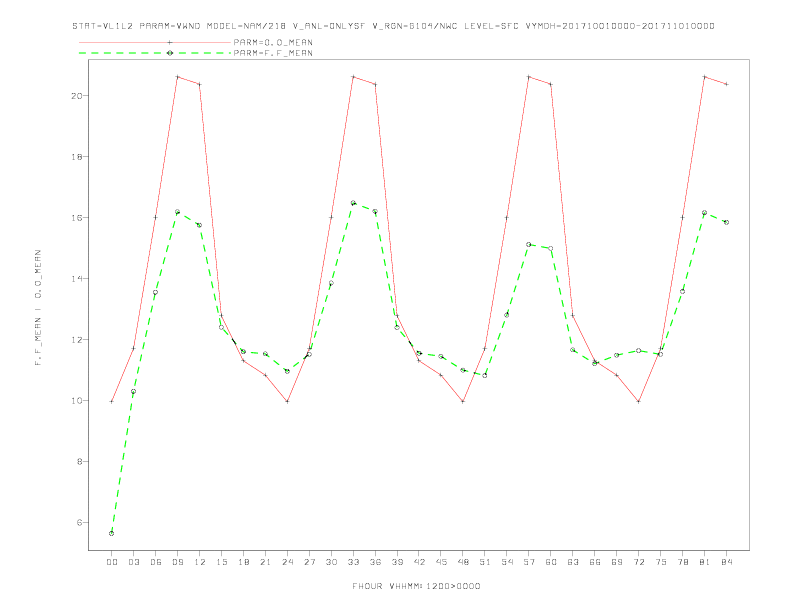Click the x-axis tick label 78
Screen dimensions: 792x612
click(683, 562)
